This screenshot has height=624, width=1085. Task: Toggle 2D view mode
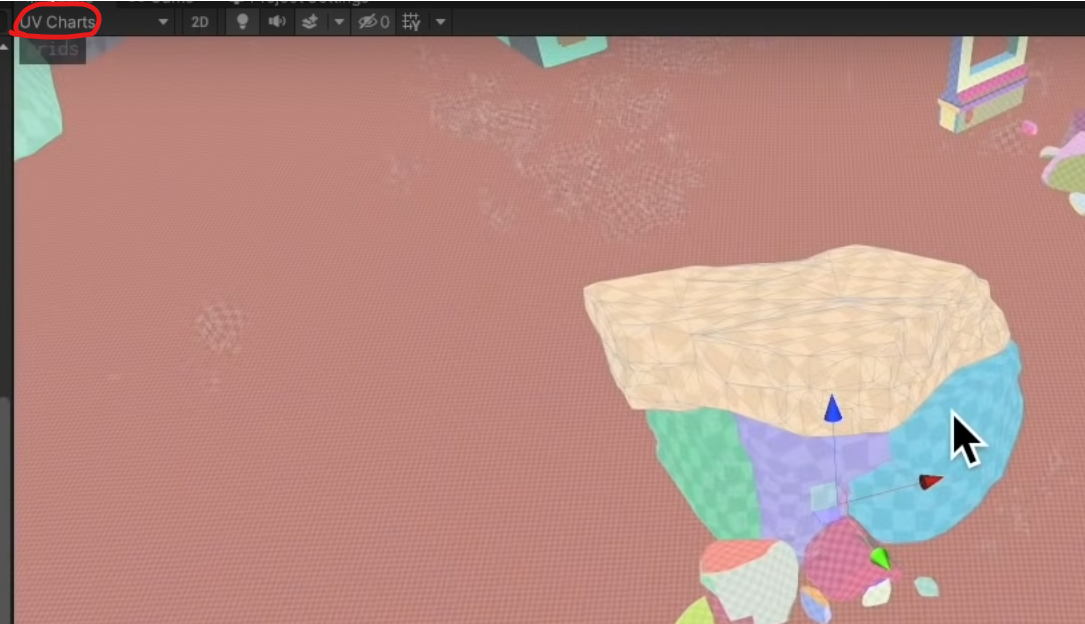click(199, 22)
